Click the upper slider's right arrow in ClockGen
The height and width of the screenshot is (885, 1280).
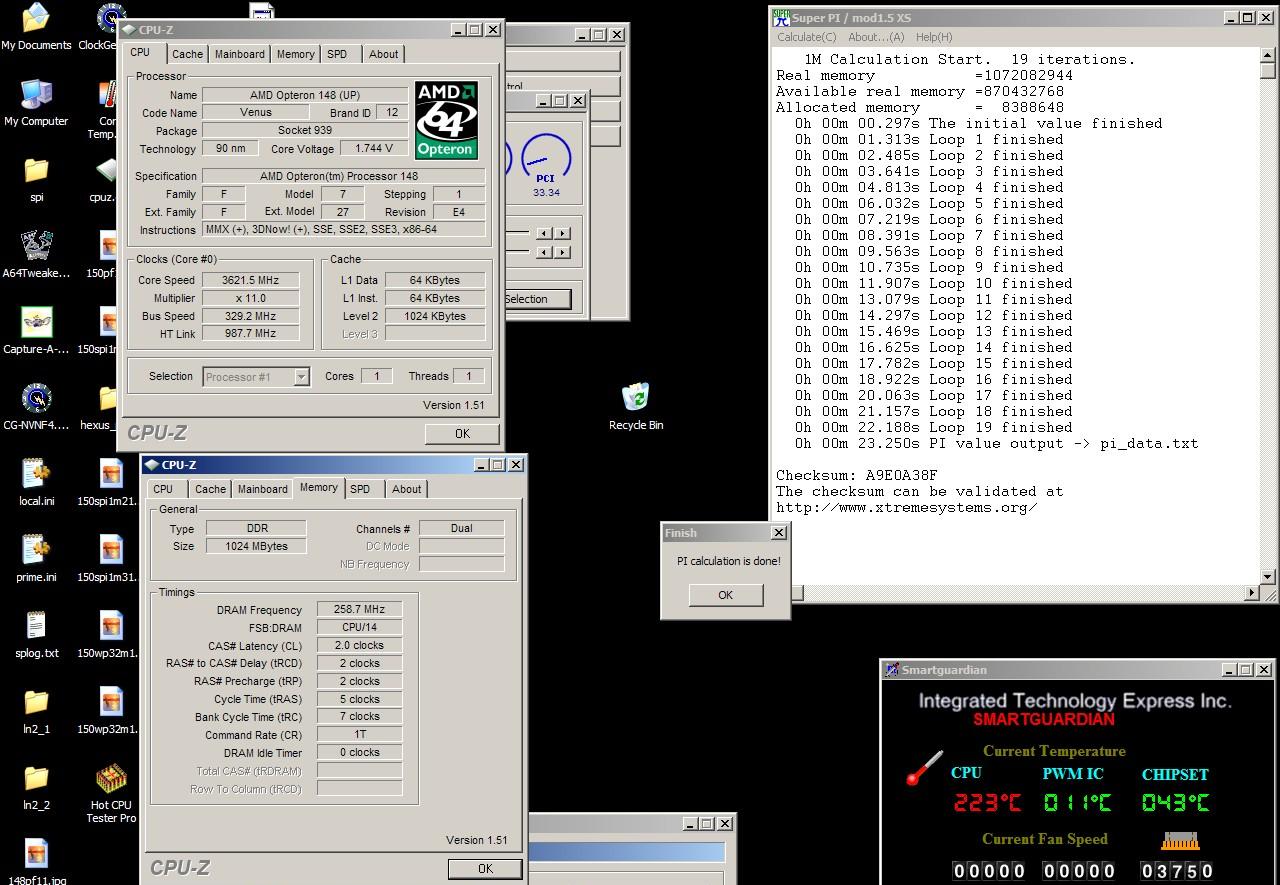[562, 233]
